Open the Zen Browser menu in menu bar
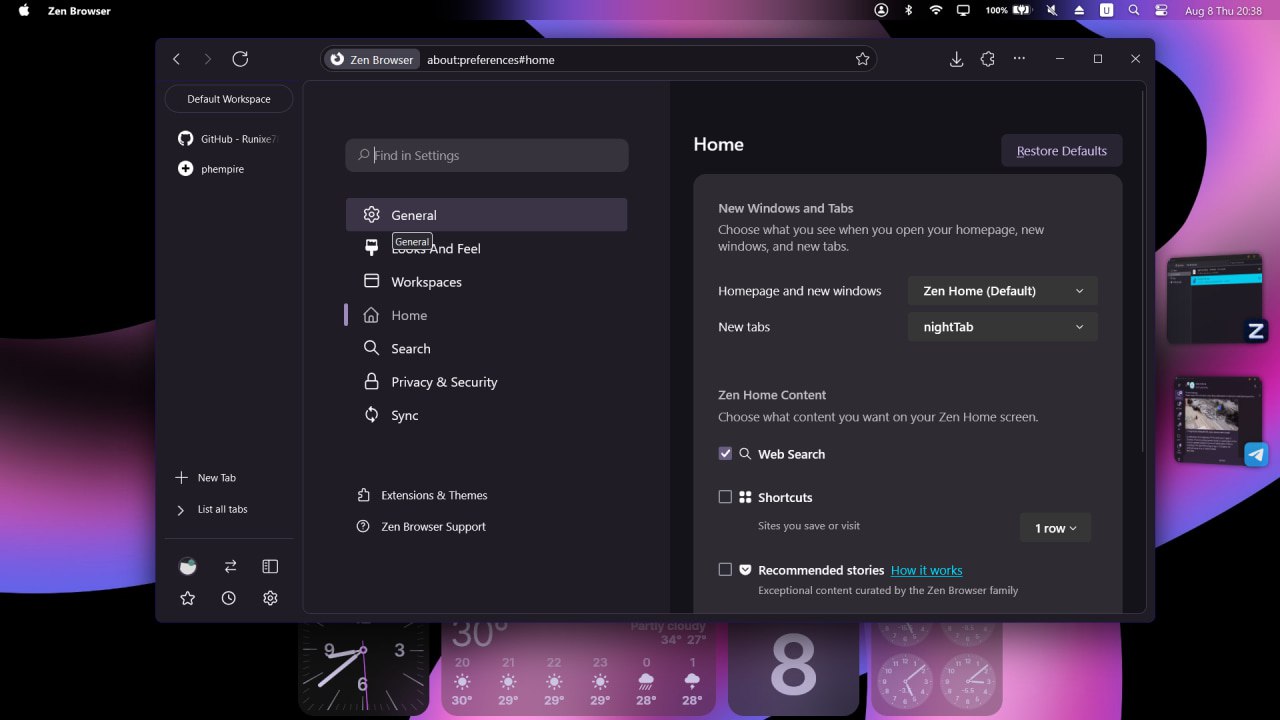Viewport: 1280px width, 720px height. pos(79,11)
